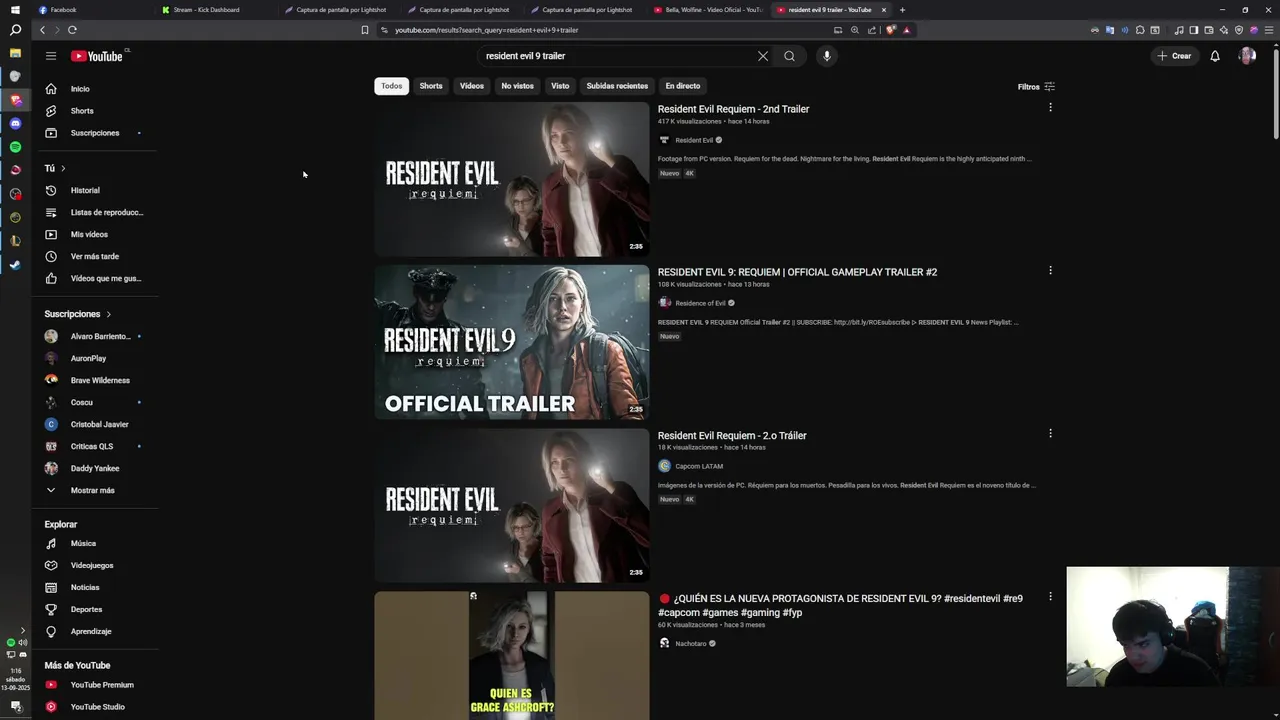Expand the Tú section chevron
1280x720 pixels.
pos(63,168)
